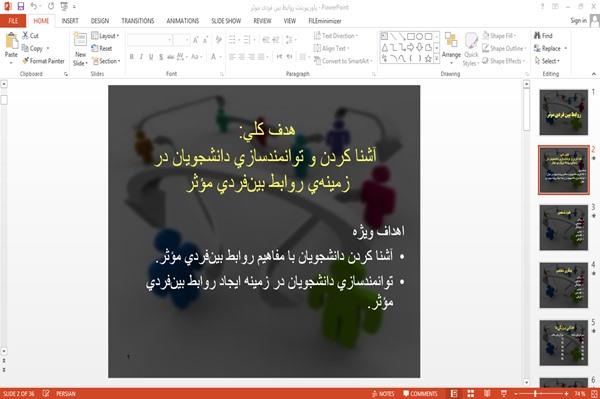
Task: Click the Sign in link
Action: [x=578, y=21]
